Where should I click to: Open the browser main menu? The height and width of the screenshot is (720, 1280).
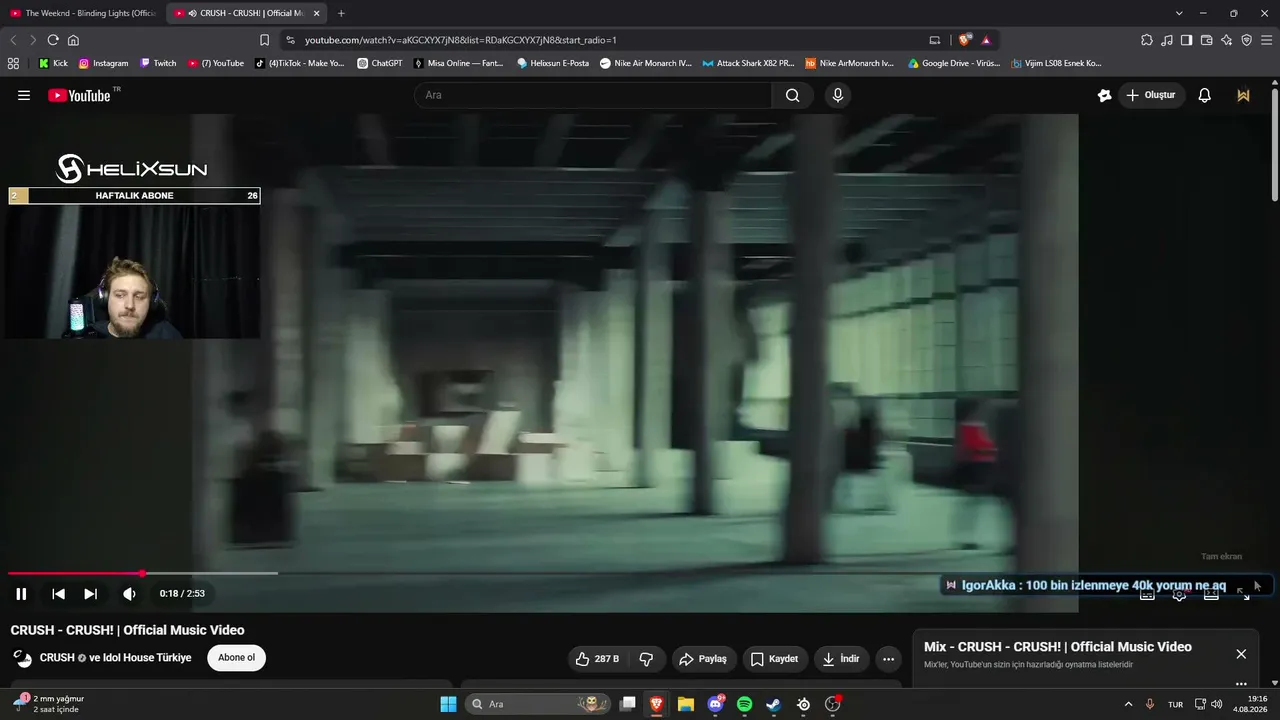coord(1266,40)
